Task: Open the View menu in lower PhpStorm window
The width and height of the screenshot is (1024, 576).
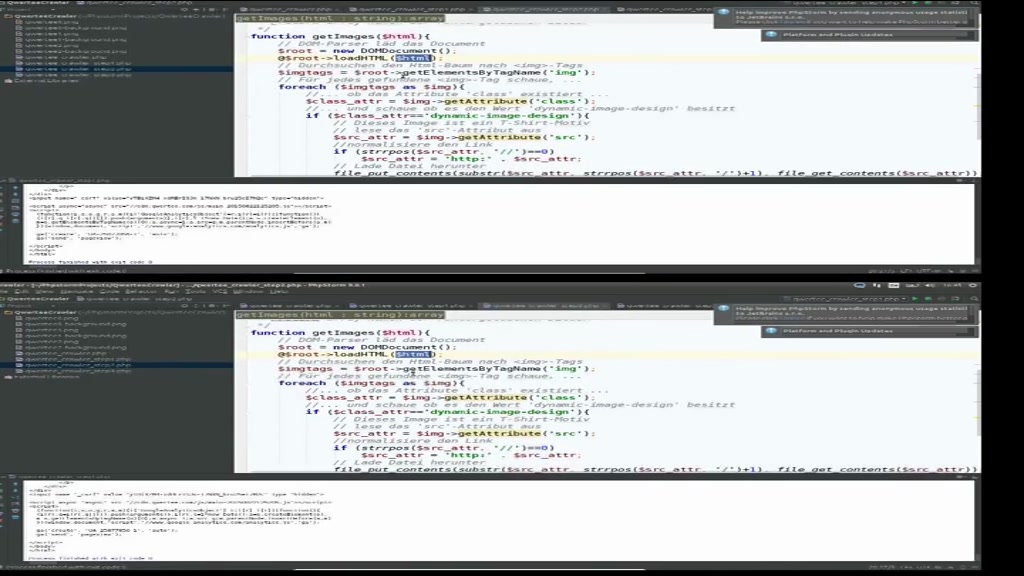Action: click(44, 291)
